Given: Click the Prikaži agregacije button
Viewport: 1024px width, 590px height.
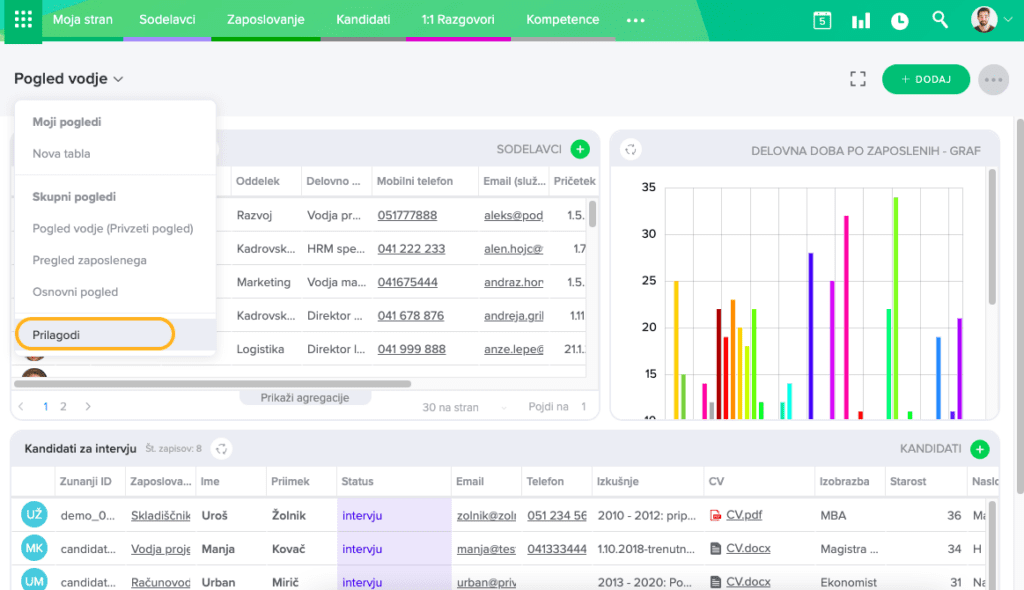Looking at the screenshot, I should click(x=305, y=397).
